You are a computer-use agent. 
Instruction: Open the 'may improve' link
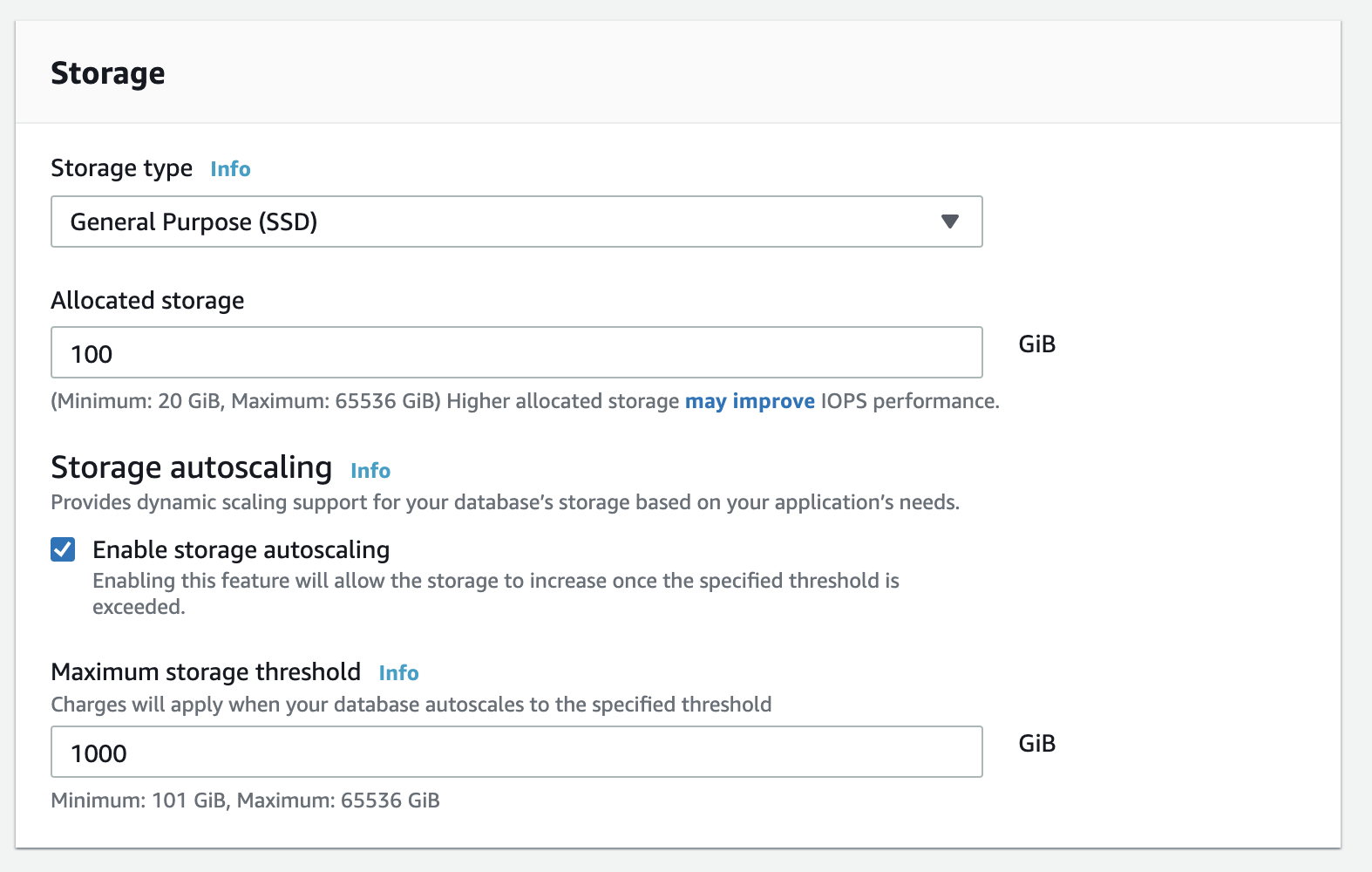coord(750,401)
